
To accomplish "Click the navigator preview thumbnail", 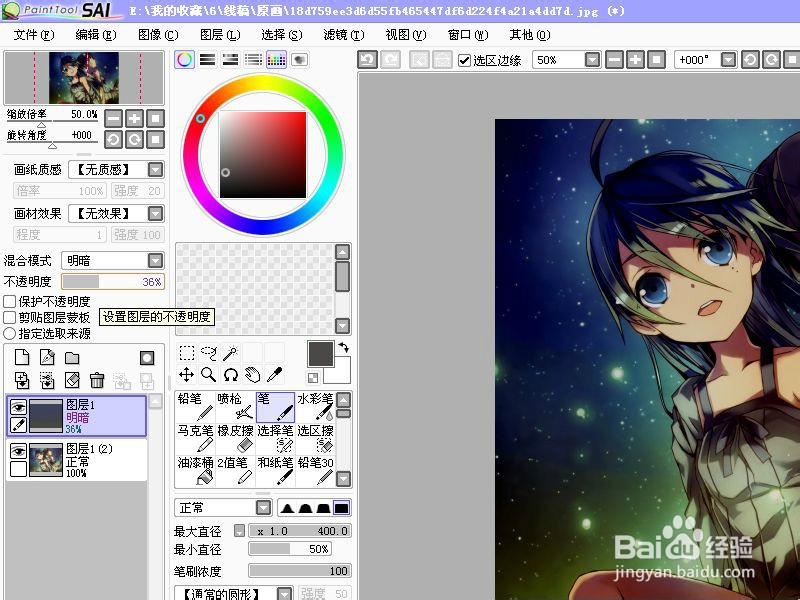I will click(x=84, y=78).
